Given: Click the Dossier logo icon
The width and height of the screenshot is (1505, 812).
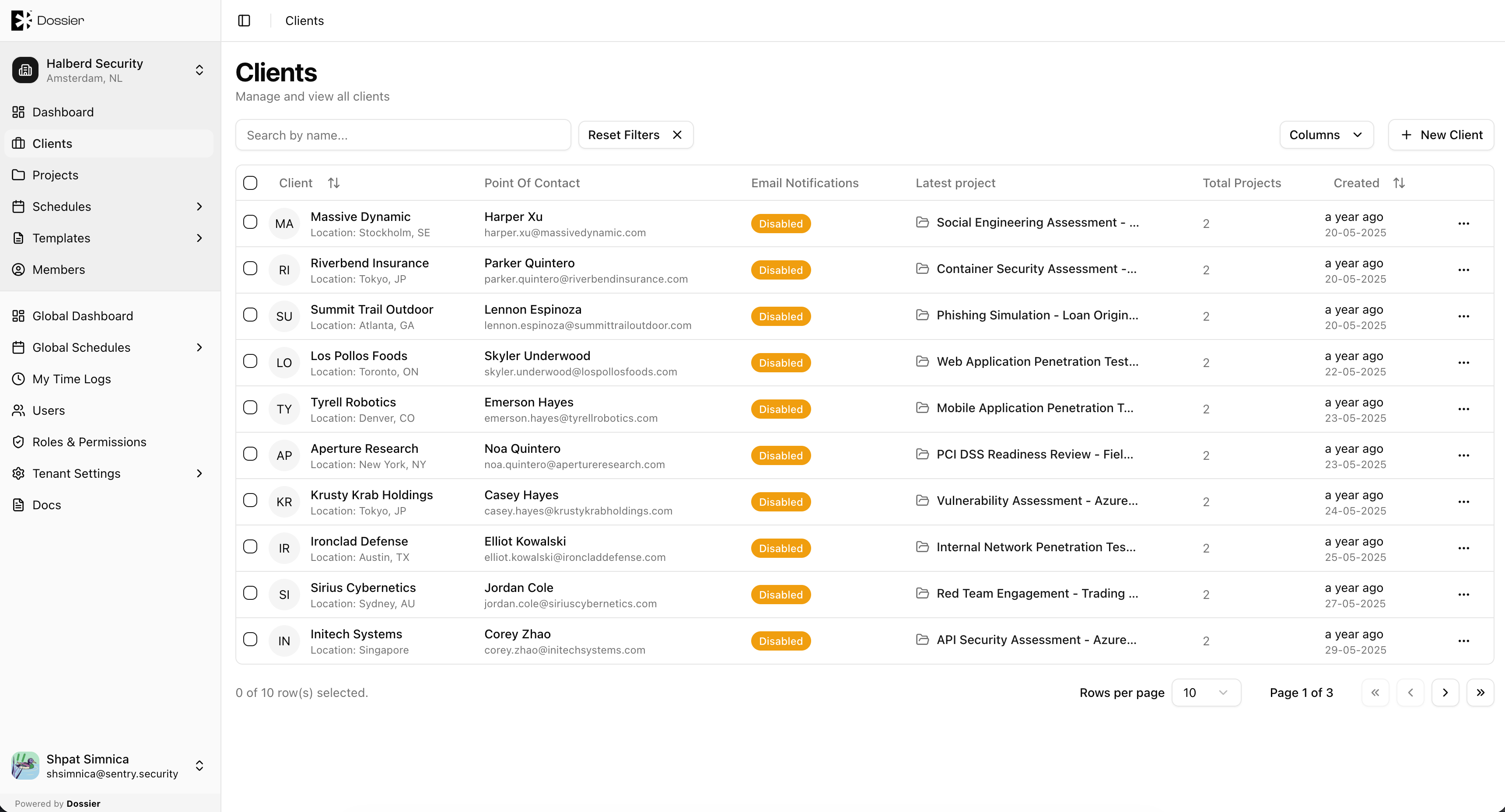Looking at the screenshot, I should click(21, 21).
